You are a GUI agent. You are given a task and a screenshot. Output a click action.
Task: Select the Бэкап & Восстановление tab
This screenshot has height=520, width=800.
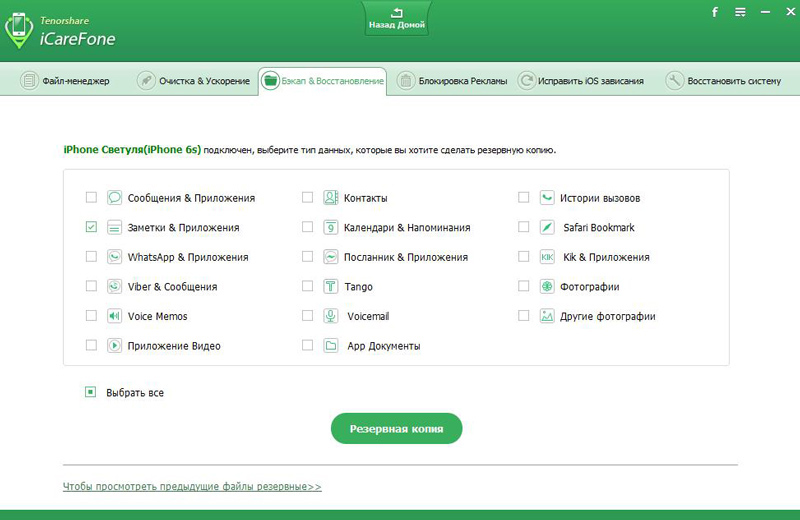tap(322, 81)
